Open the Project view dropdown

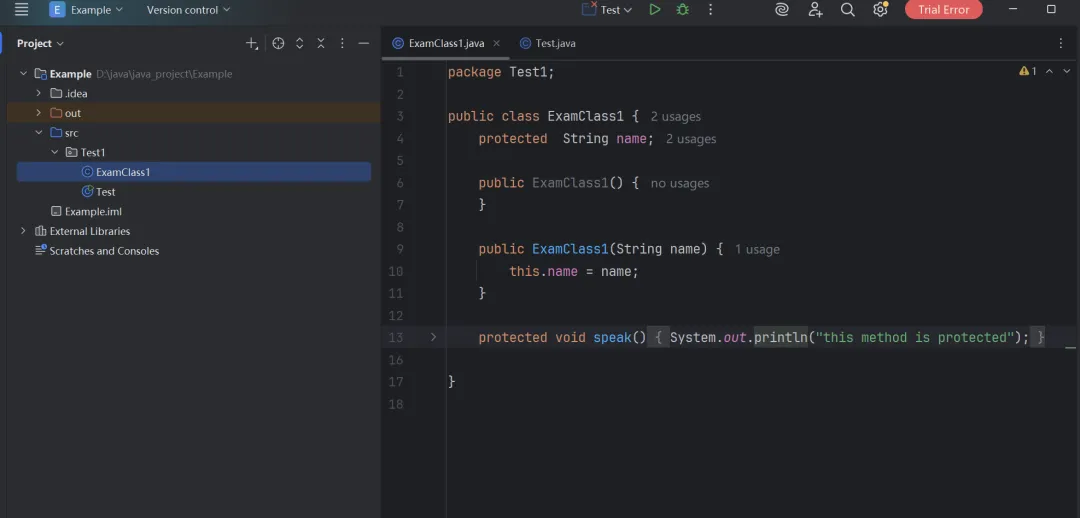pos(40,43)
